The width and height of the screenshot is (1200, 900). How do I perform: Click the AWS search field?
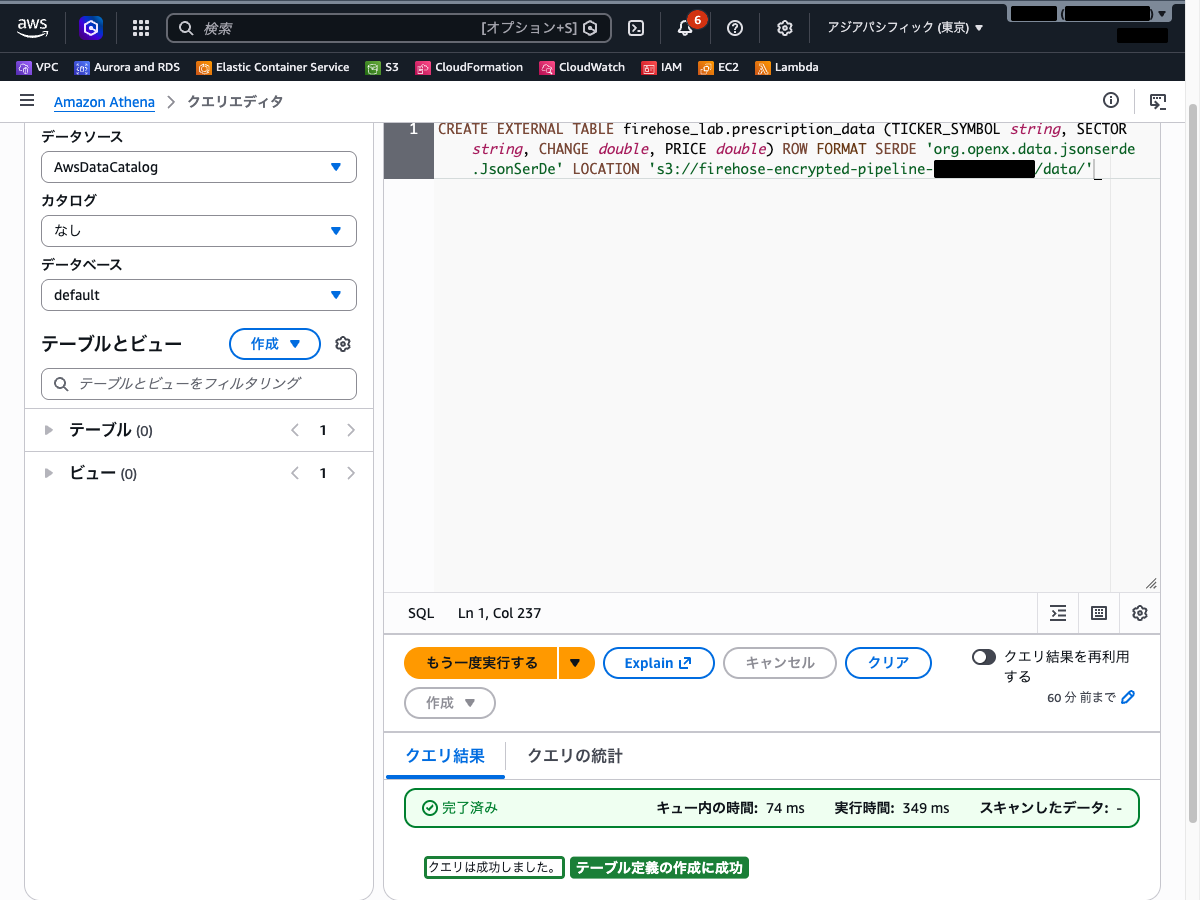[x=388, y=28]
